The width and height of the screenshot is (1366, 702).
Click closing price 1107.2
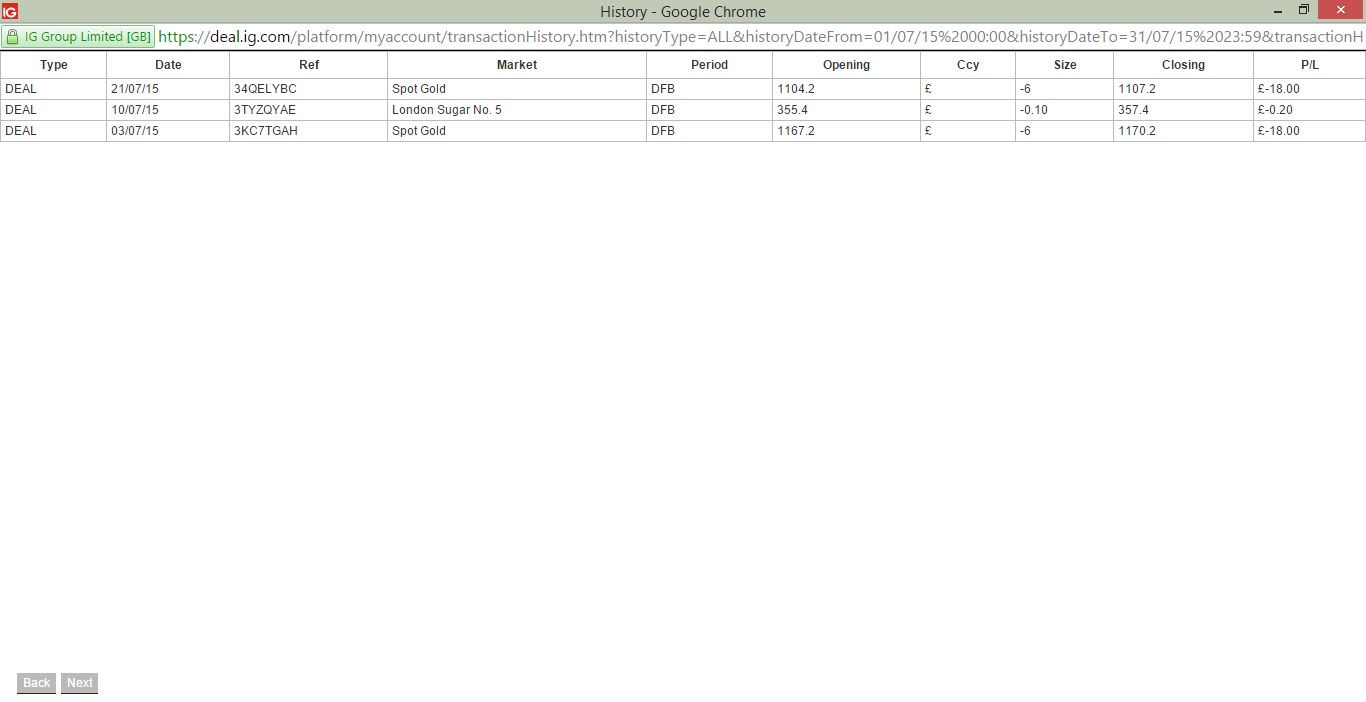1137,89
